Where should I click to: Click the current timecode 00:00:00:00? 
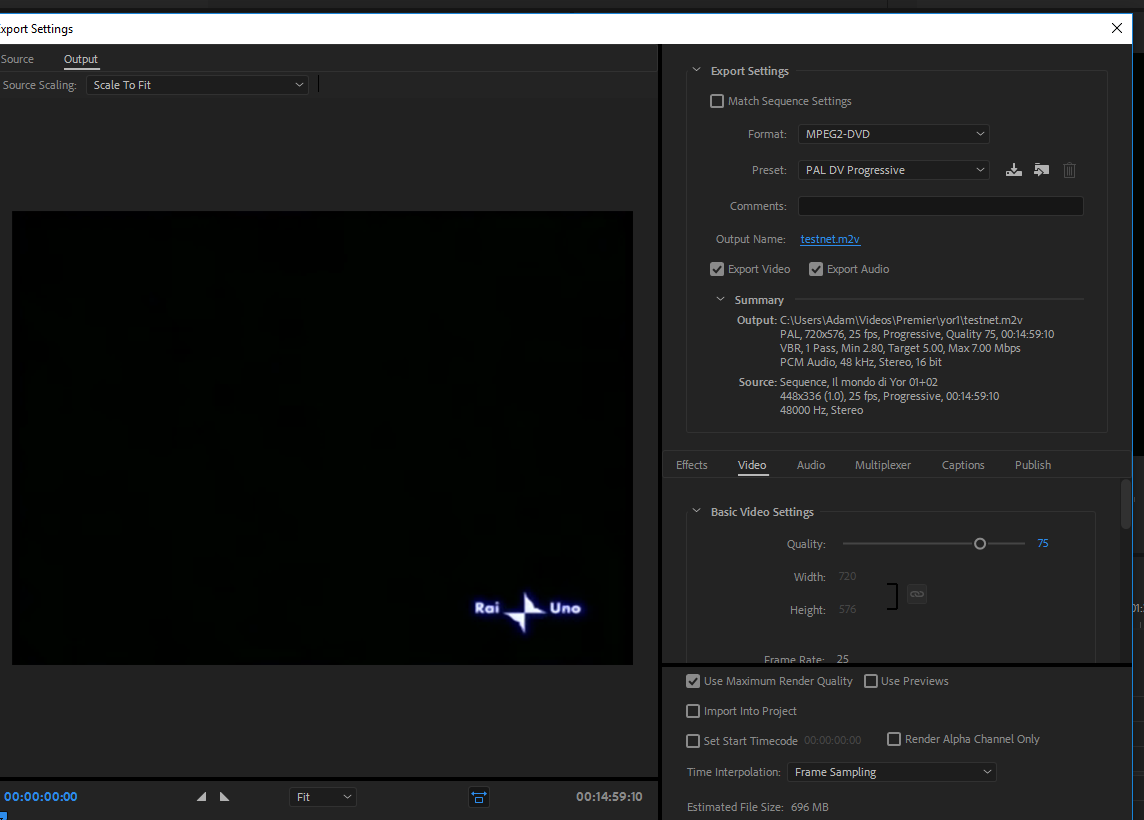click(x=41, y=797)
